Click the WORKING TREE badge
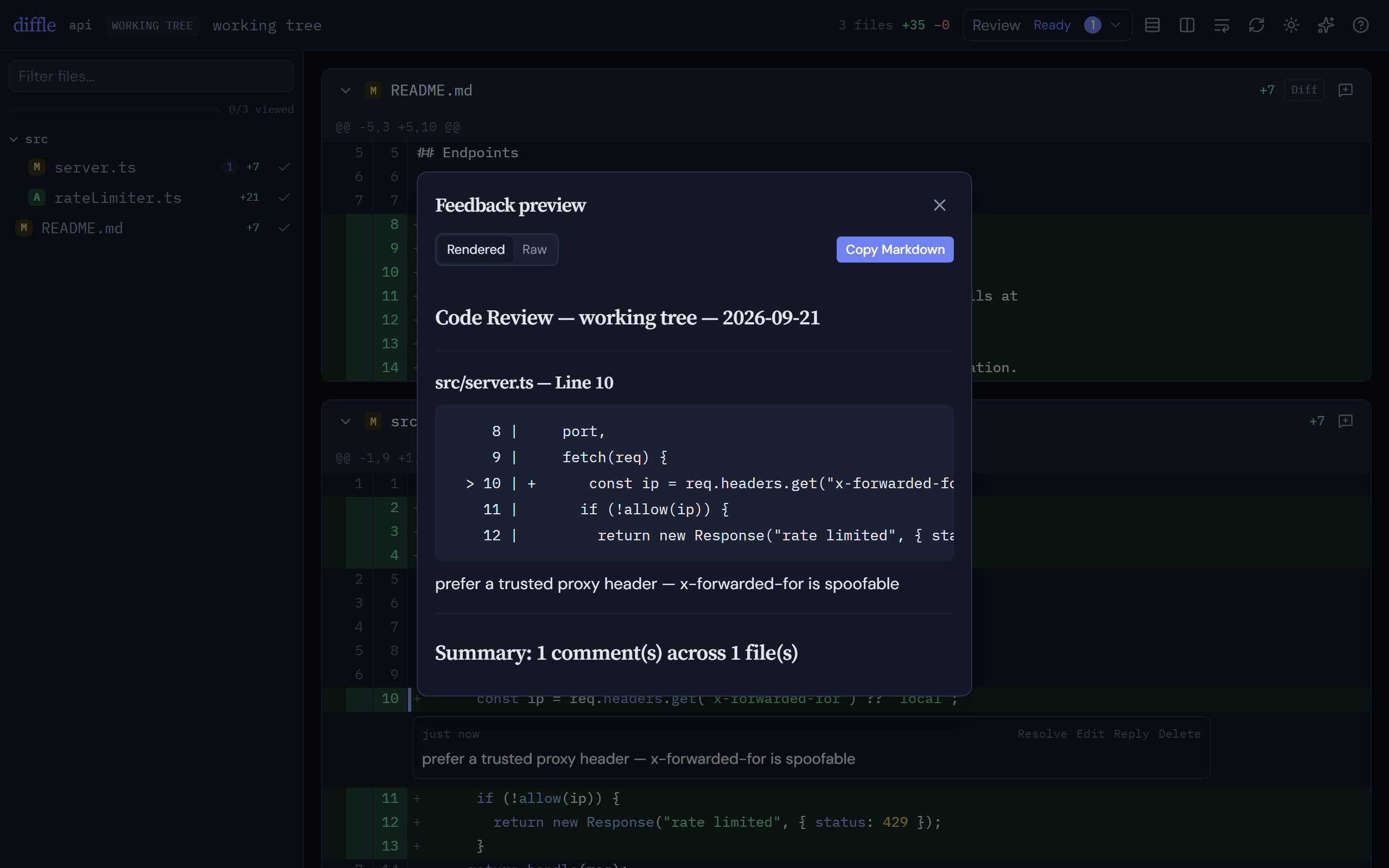Viewport: 1389px width, 868px height. (151, 25)
